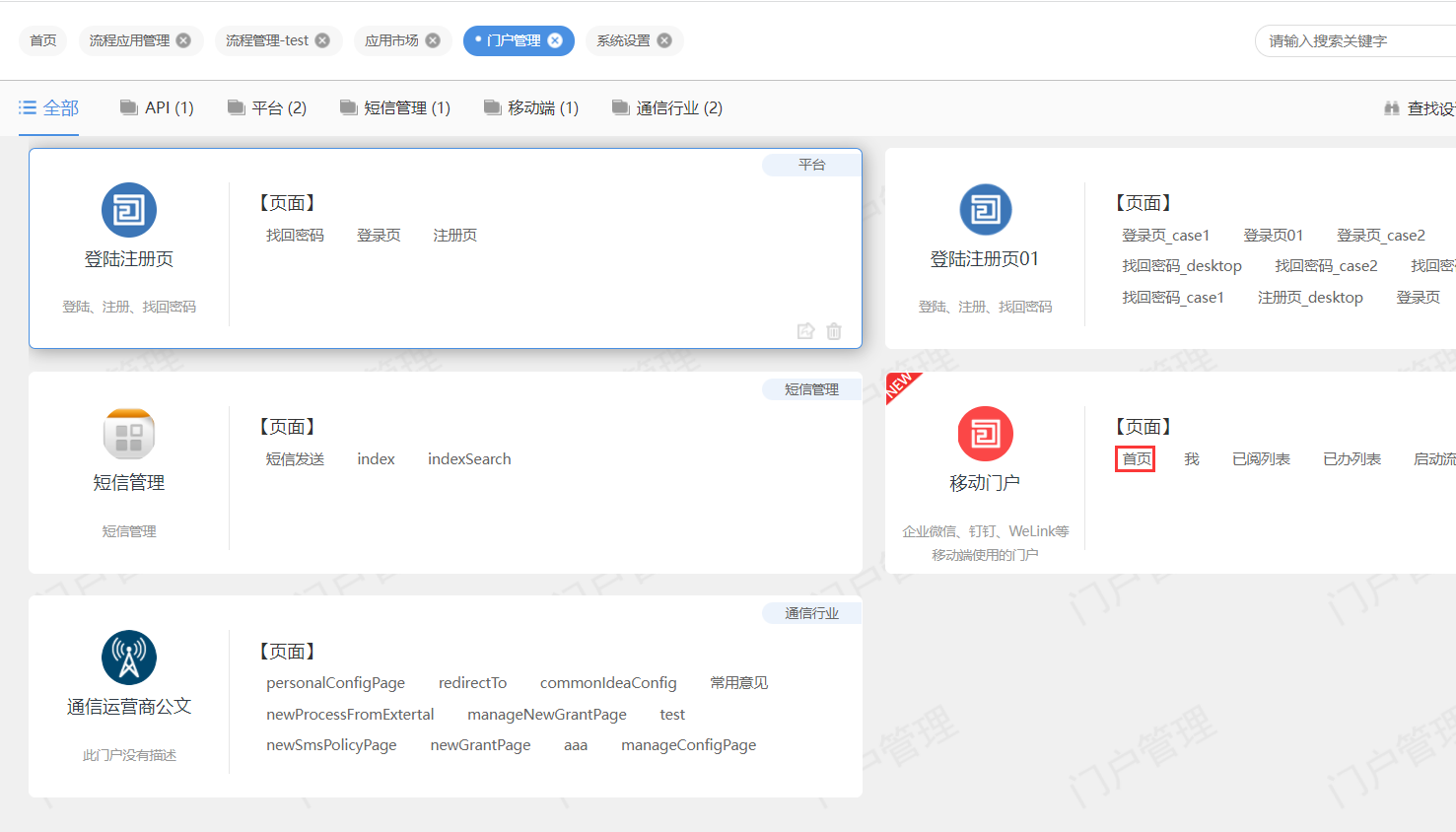Open the newSmsPolicyPage link
1456x832 pixels.
[x=331, y=745]
